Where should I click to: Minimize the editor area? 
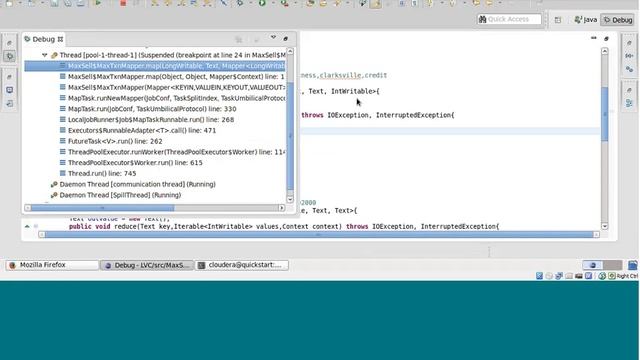pos(593,38)
